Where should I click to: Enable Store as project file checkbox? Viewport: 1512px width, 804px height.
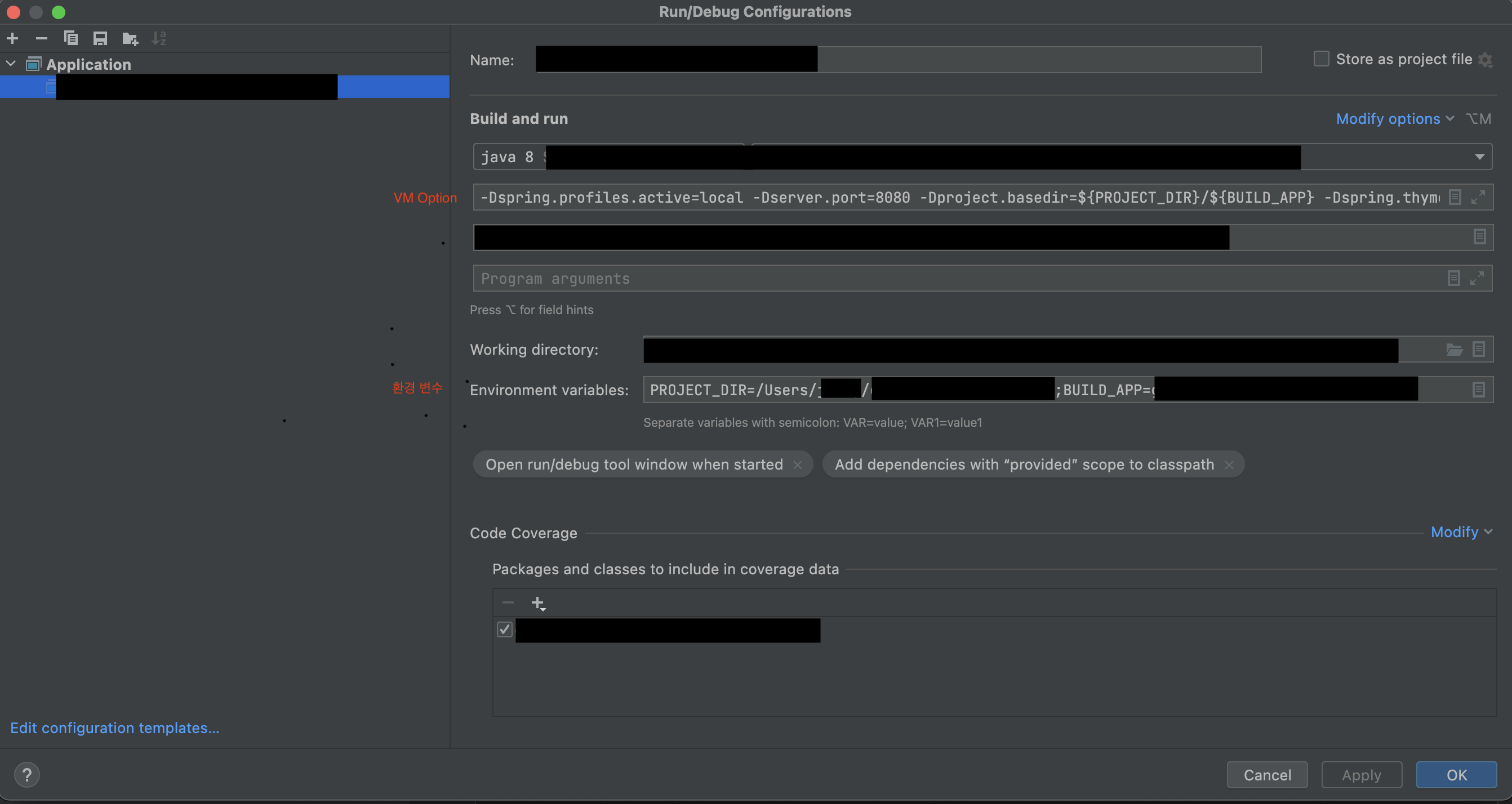point(1320,59)
